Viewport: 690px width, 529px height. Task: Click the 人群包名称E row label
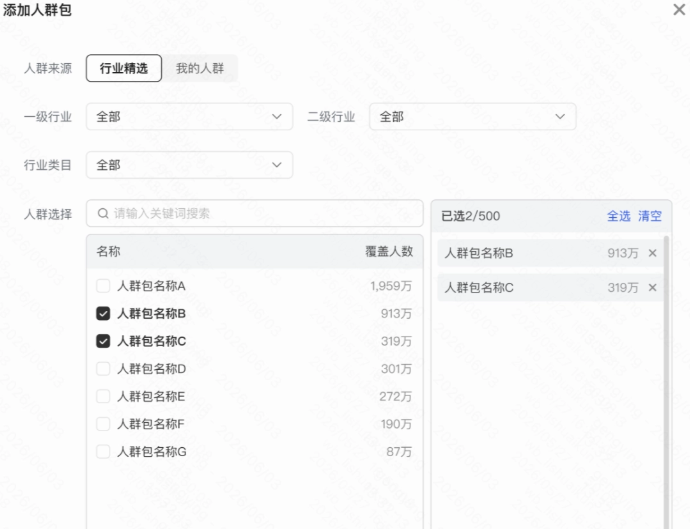point(151,397)
